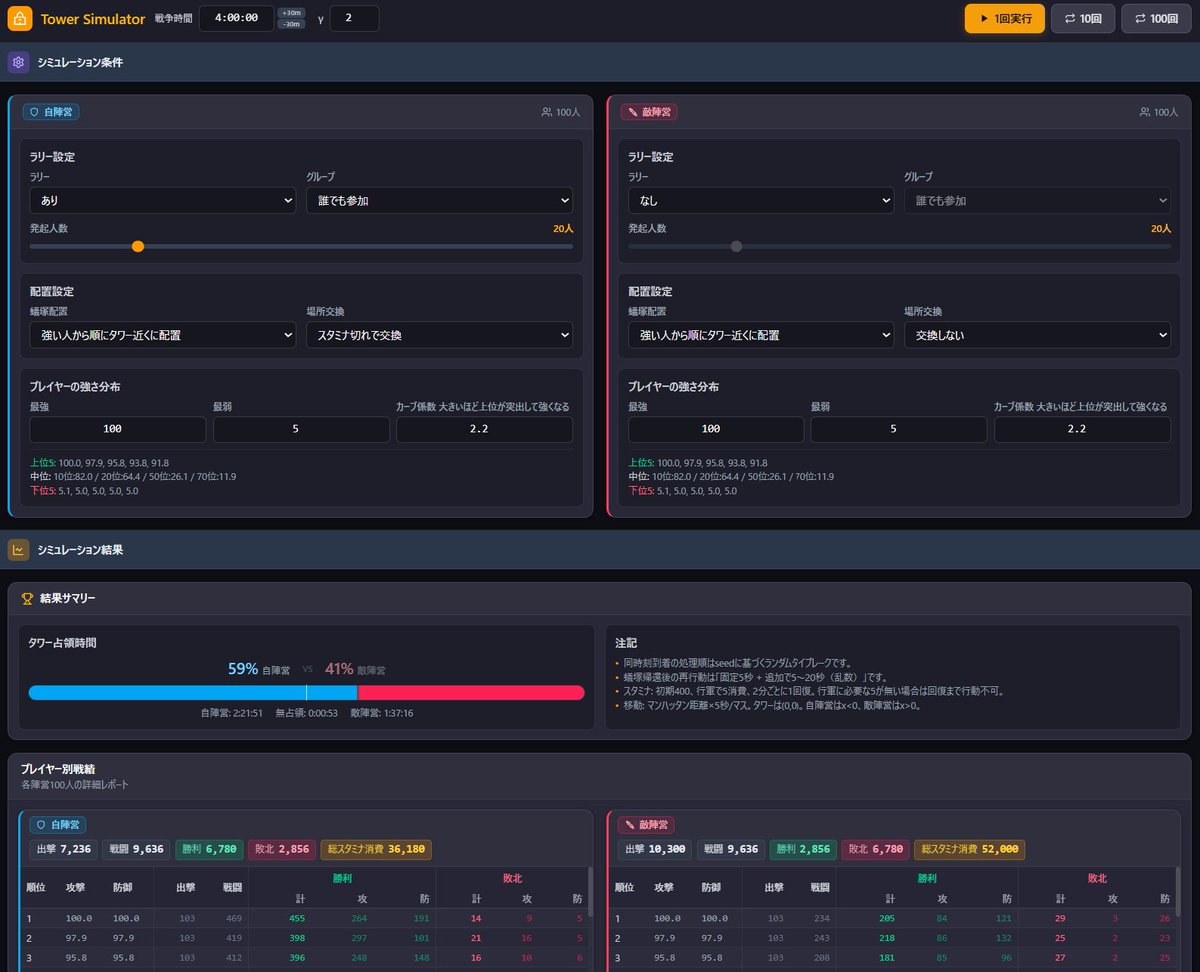The width and height of the screenshot is (1200, 972).
Task: Click the 敵陣営 最強 input field
Action: click(x=715, y=429)
